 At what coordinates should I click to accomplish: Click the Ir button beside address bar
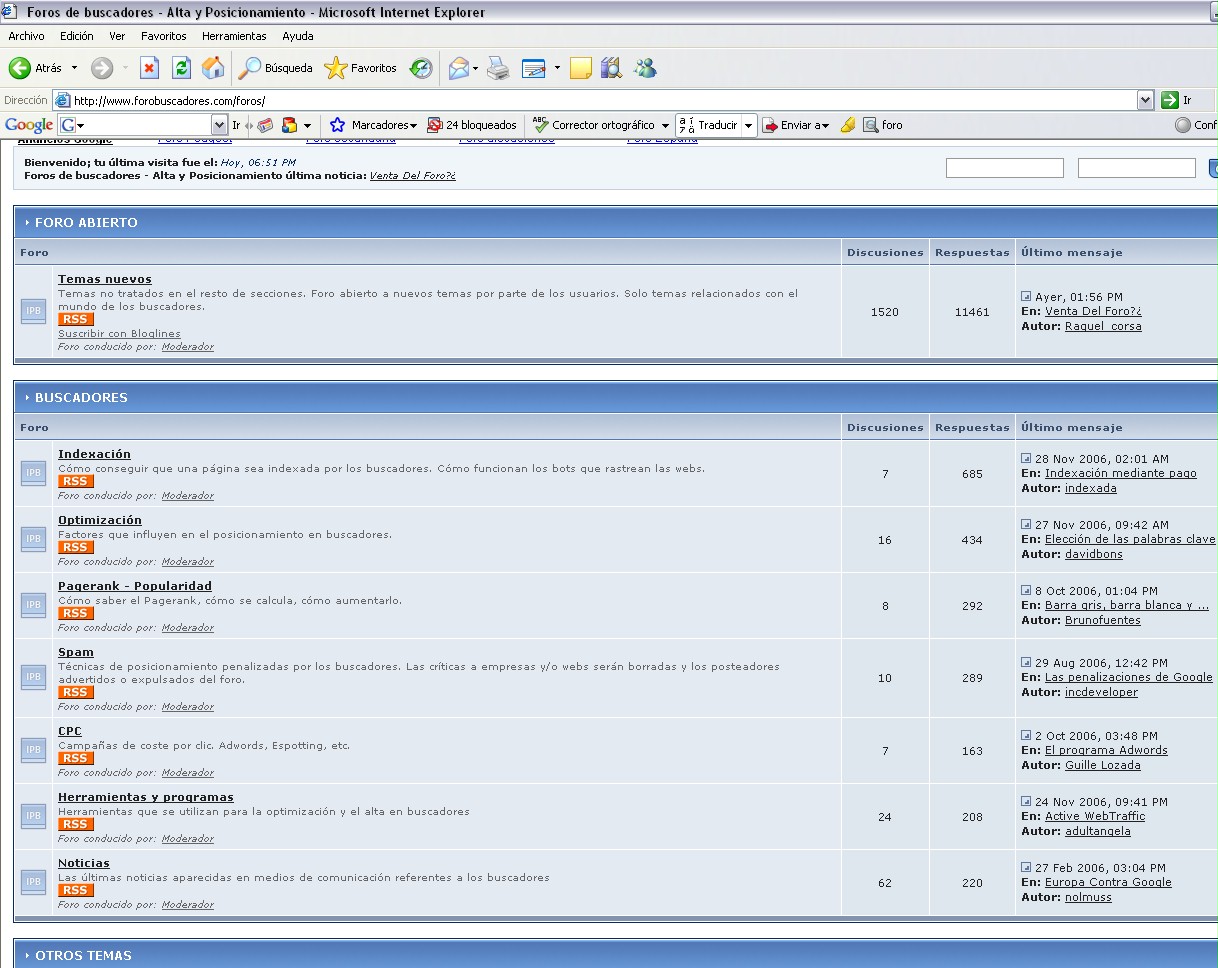click(x=1177, y=100)
